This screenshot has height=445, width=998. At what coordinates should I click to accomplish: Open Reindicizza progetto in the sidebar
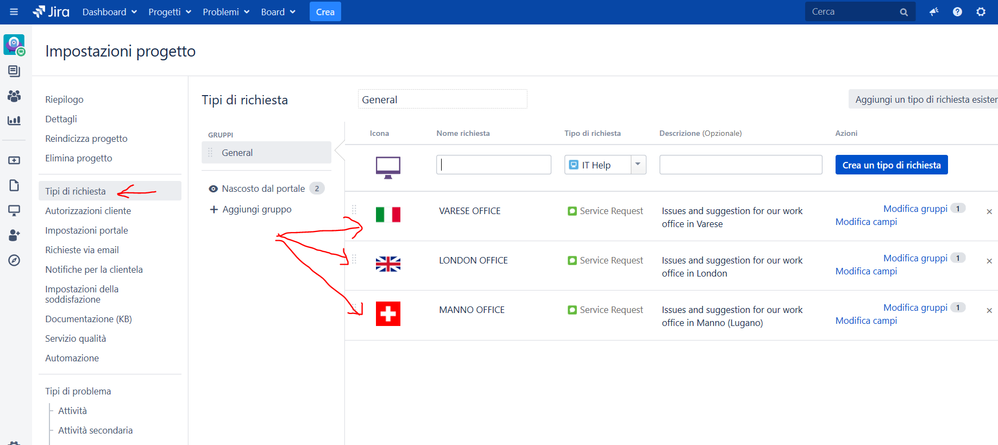(87, 139)
